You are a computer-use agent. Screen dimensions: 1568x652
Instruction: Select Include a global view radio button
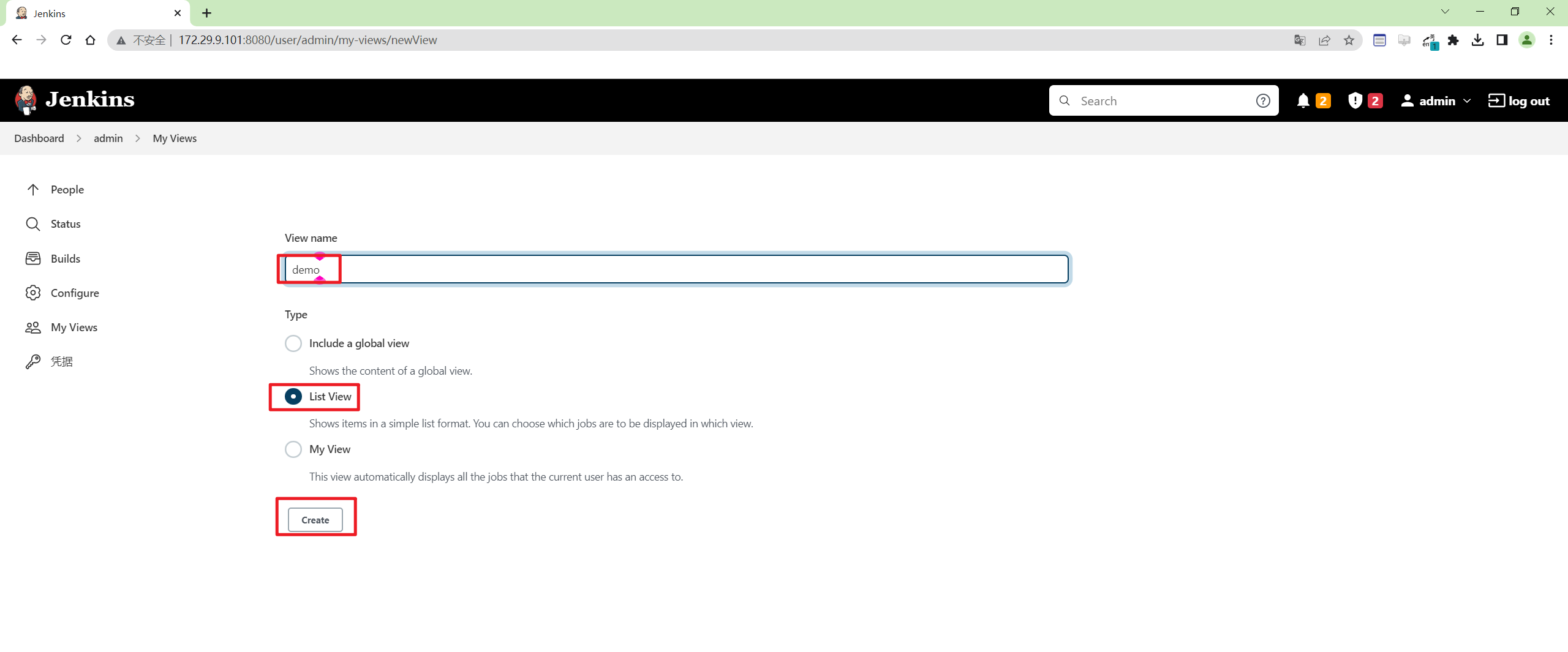pos(293,343)
